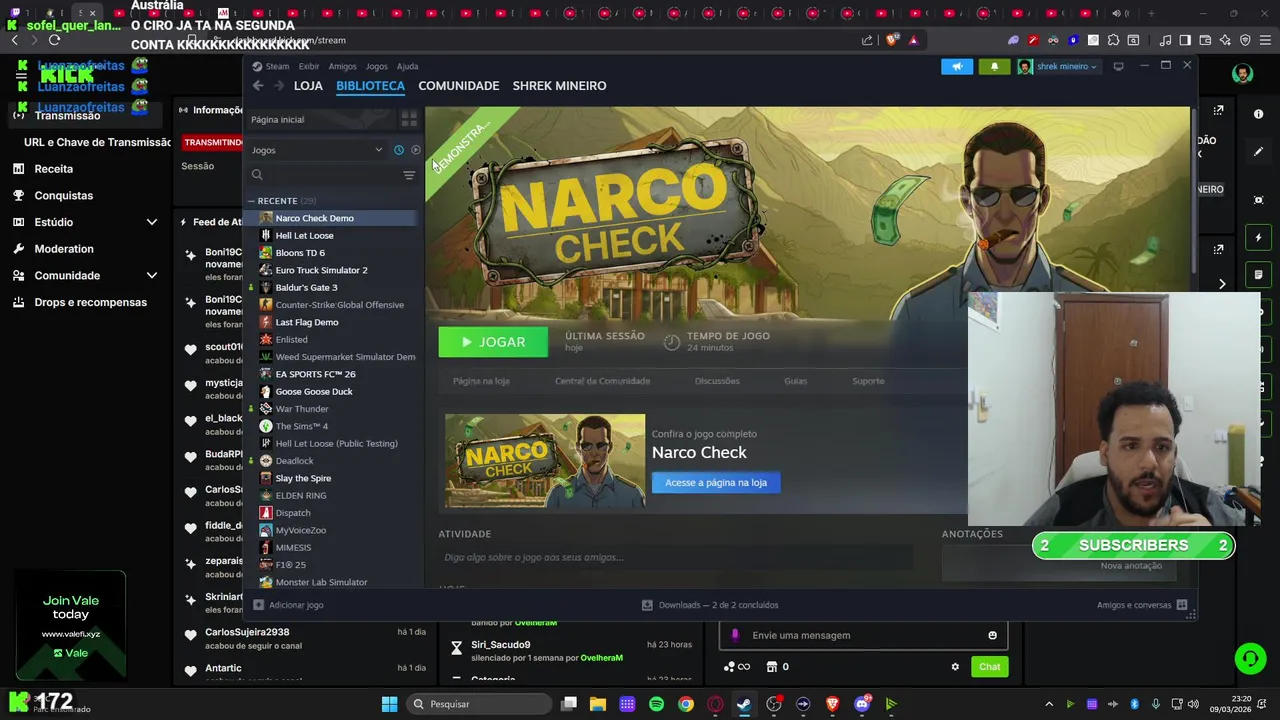Open the Ajuda menu
The image size is (1280, 720).
click(x=407, y=66)
